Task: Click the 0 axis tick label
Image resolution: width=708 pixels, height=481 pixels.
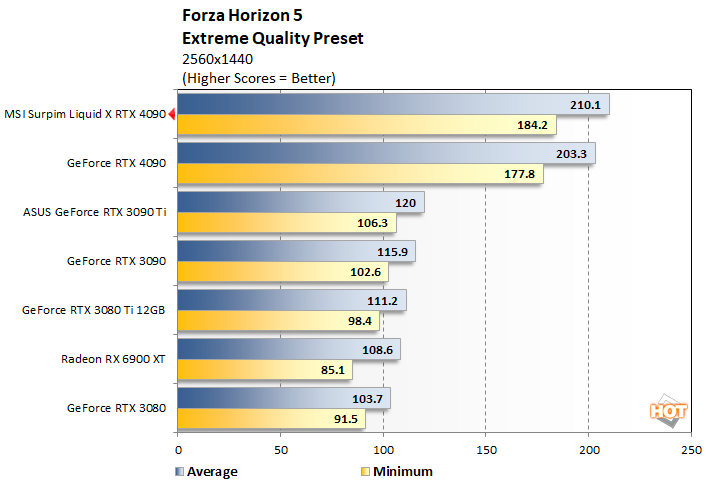Action: [x=178, y=450]
